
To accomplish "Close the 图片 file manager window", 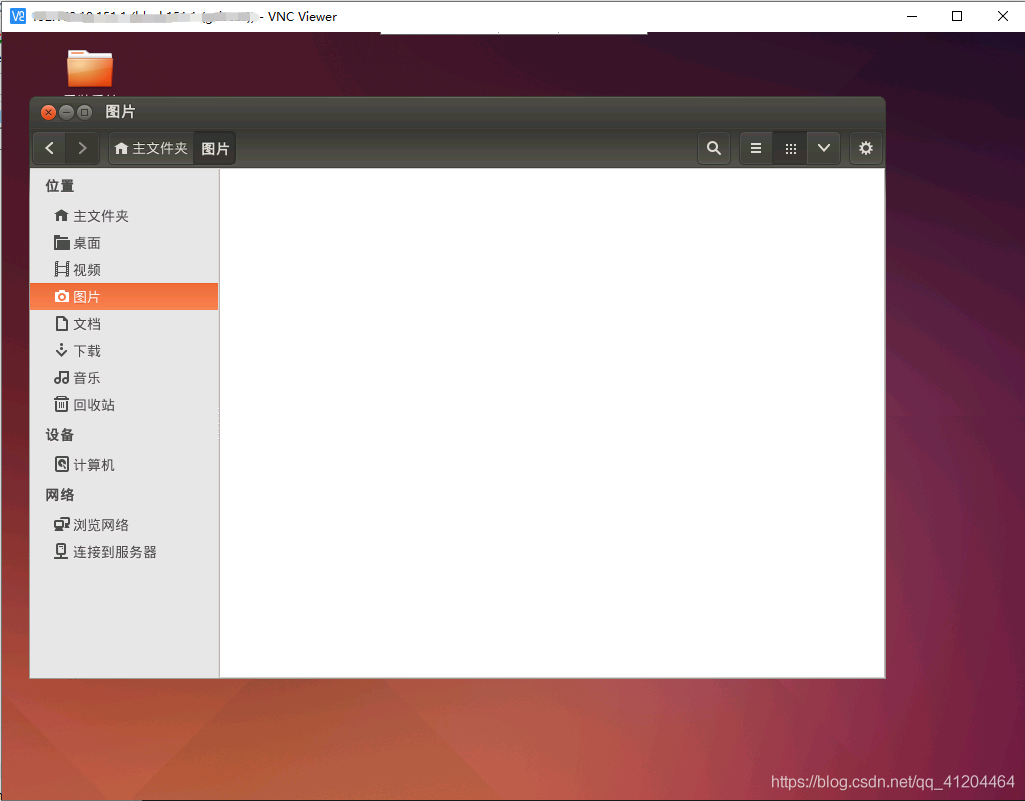I will click(48, 112).
